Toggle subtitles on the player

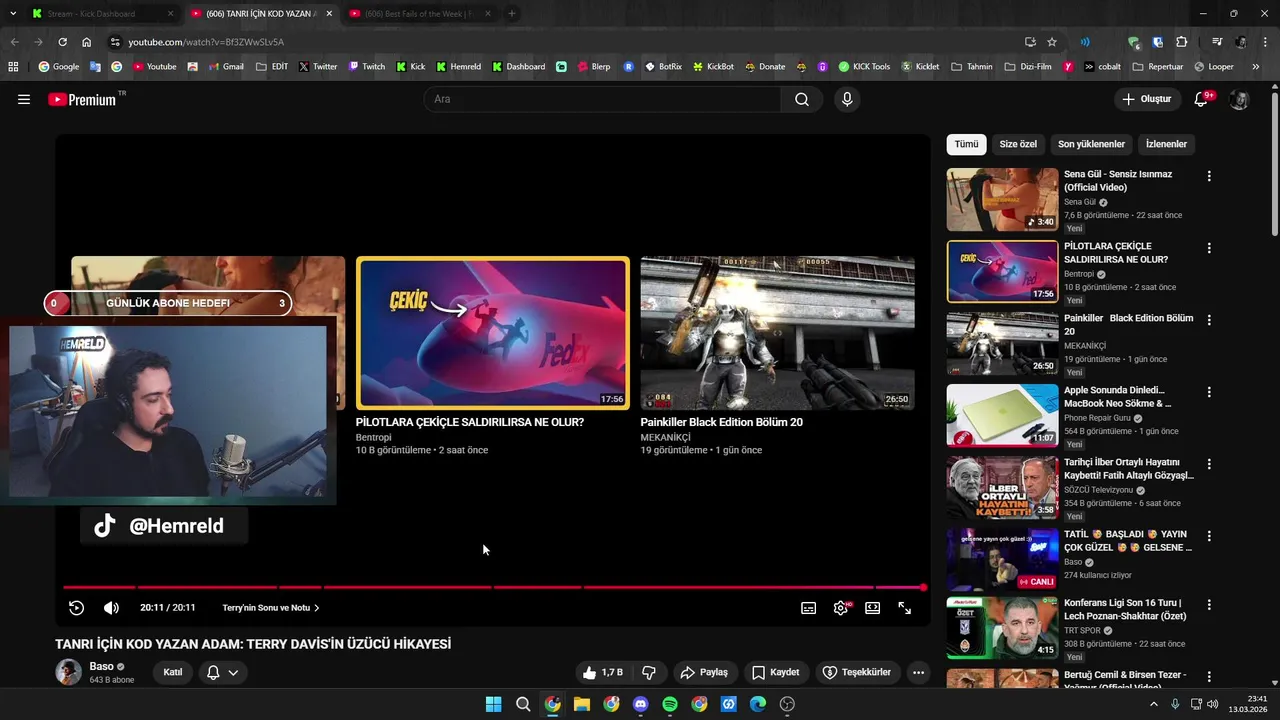[808, 608]
